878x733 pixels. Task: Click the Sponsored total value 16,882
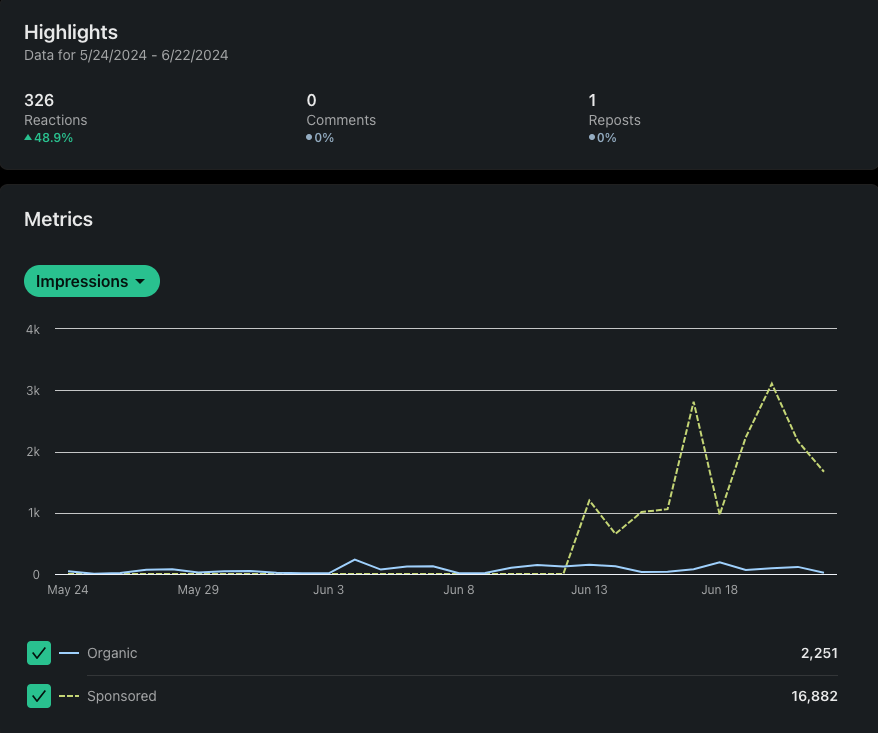[x=814, y=696]
